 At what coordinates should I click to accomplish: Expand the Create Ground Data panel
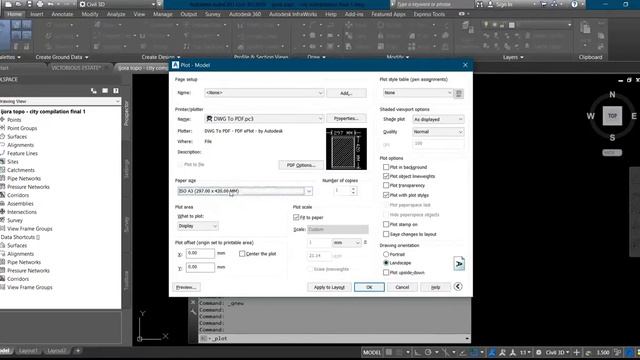(62, 57)
